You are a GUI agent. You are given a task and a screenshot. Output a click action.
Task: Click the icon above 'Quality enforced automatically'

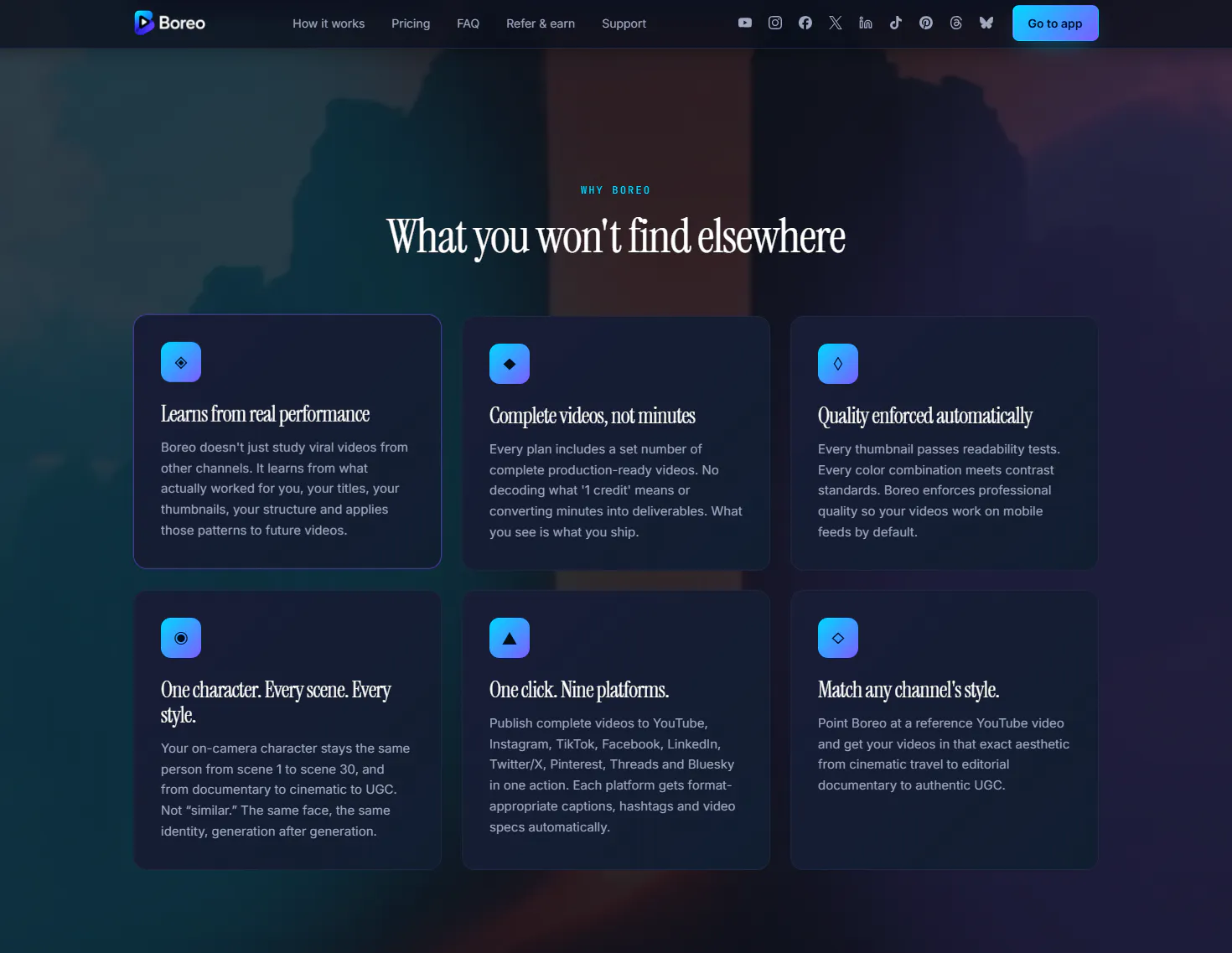coord(838,364)
